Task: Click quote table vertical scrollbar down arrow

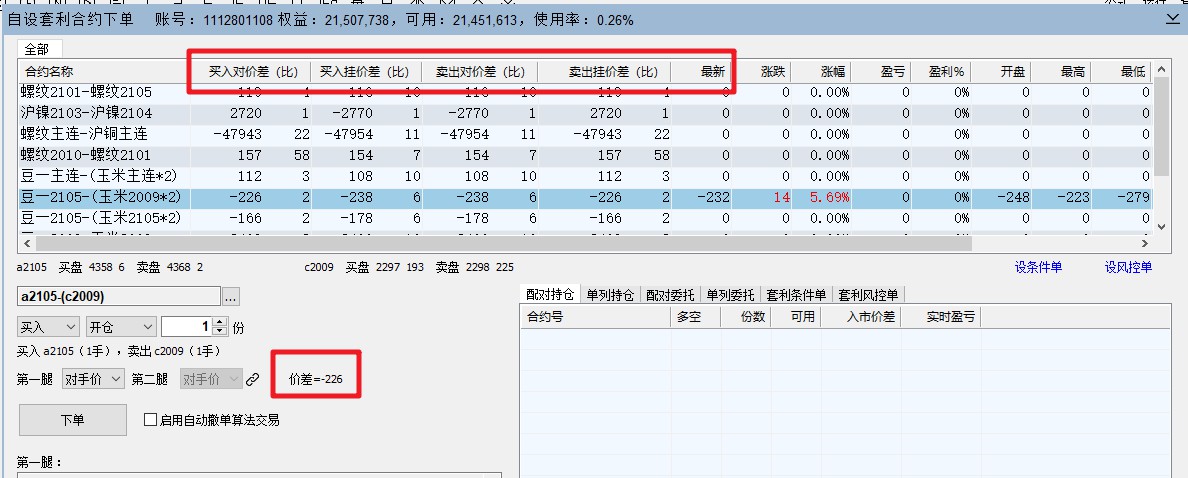Action: click(x=1161, y=227)
